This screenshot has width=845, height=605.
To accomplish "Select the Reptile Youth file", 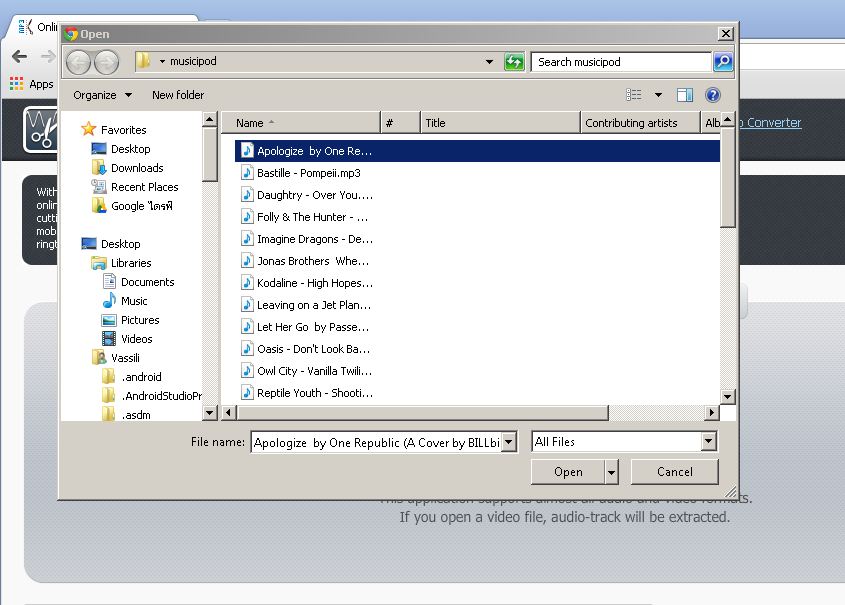I will coord(307,393).
